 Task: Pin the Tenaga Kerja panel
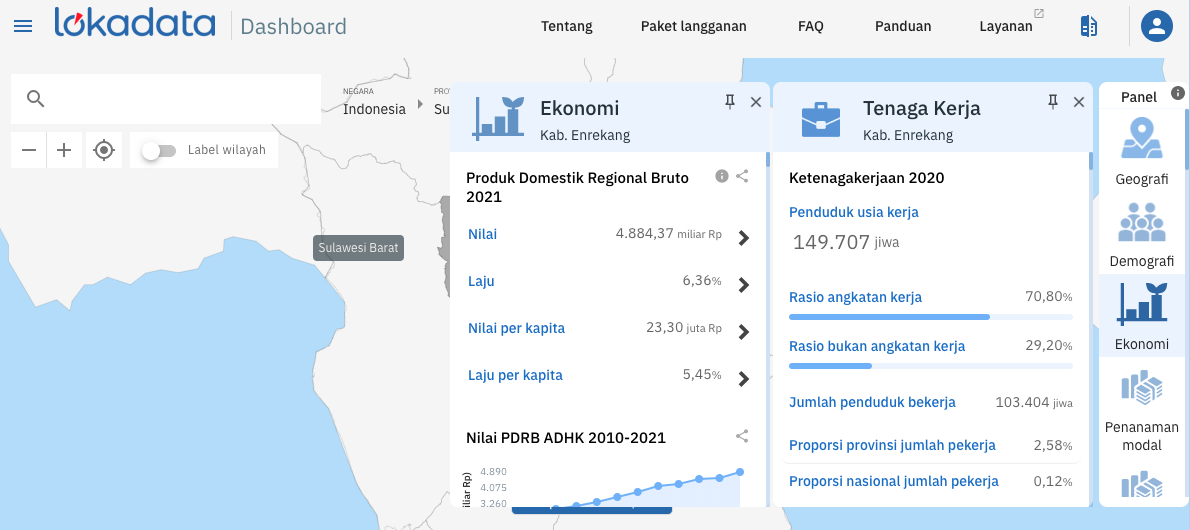(1053, 101)
